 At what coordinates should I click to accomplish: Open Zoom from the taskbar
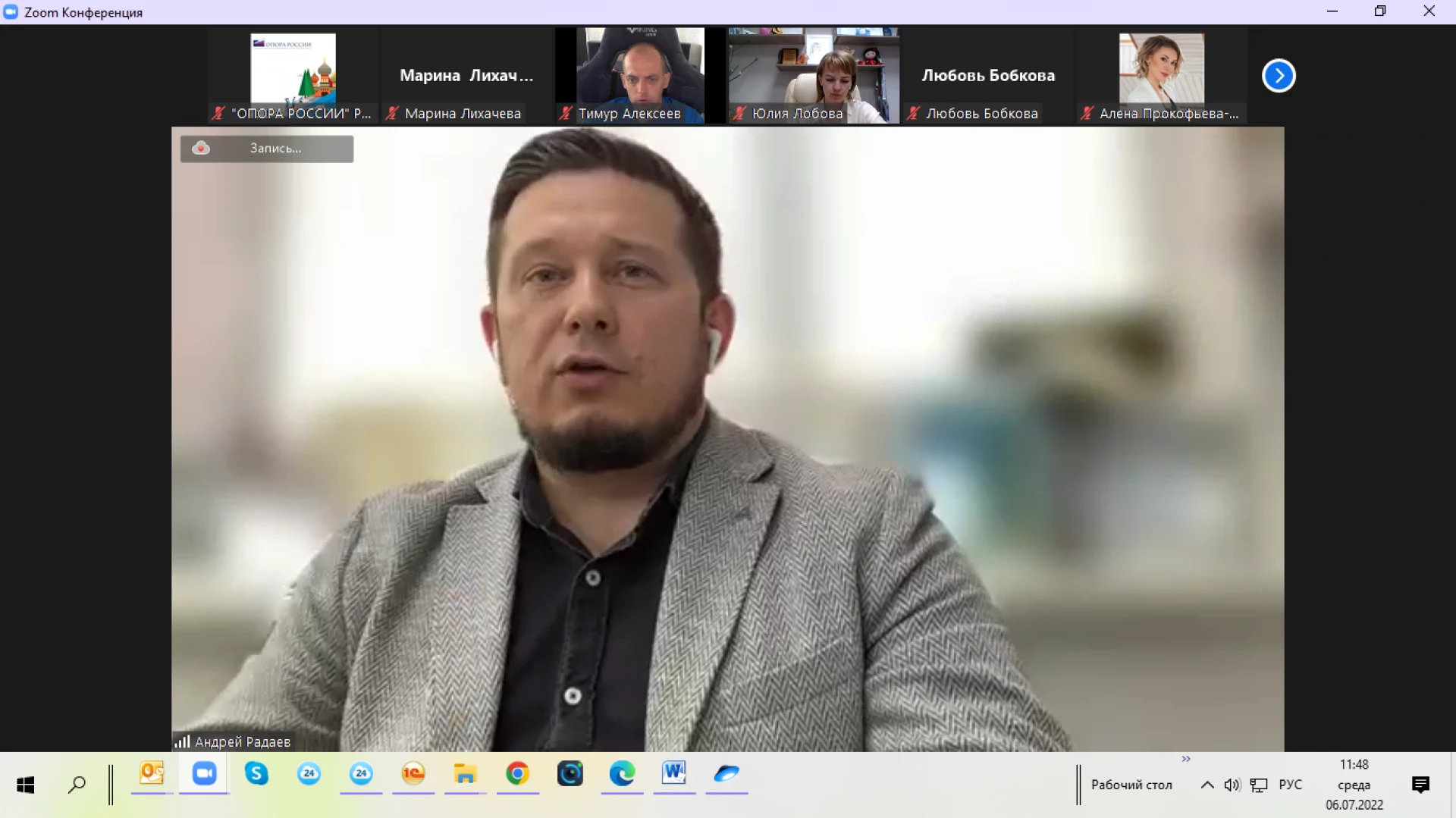point(204,774)
